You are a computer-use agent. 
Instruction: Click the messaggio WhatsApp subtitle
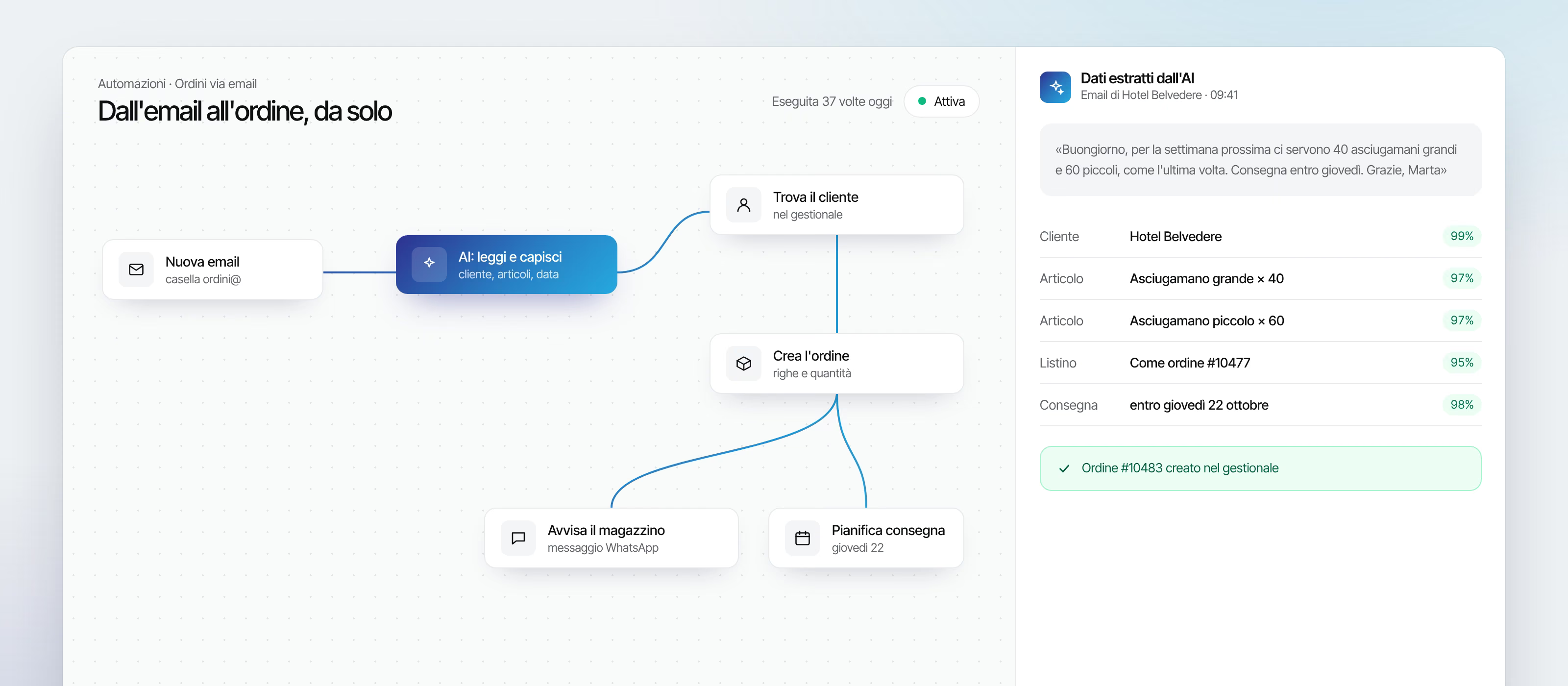603,548
